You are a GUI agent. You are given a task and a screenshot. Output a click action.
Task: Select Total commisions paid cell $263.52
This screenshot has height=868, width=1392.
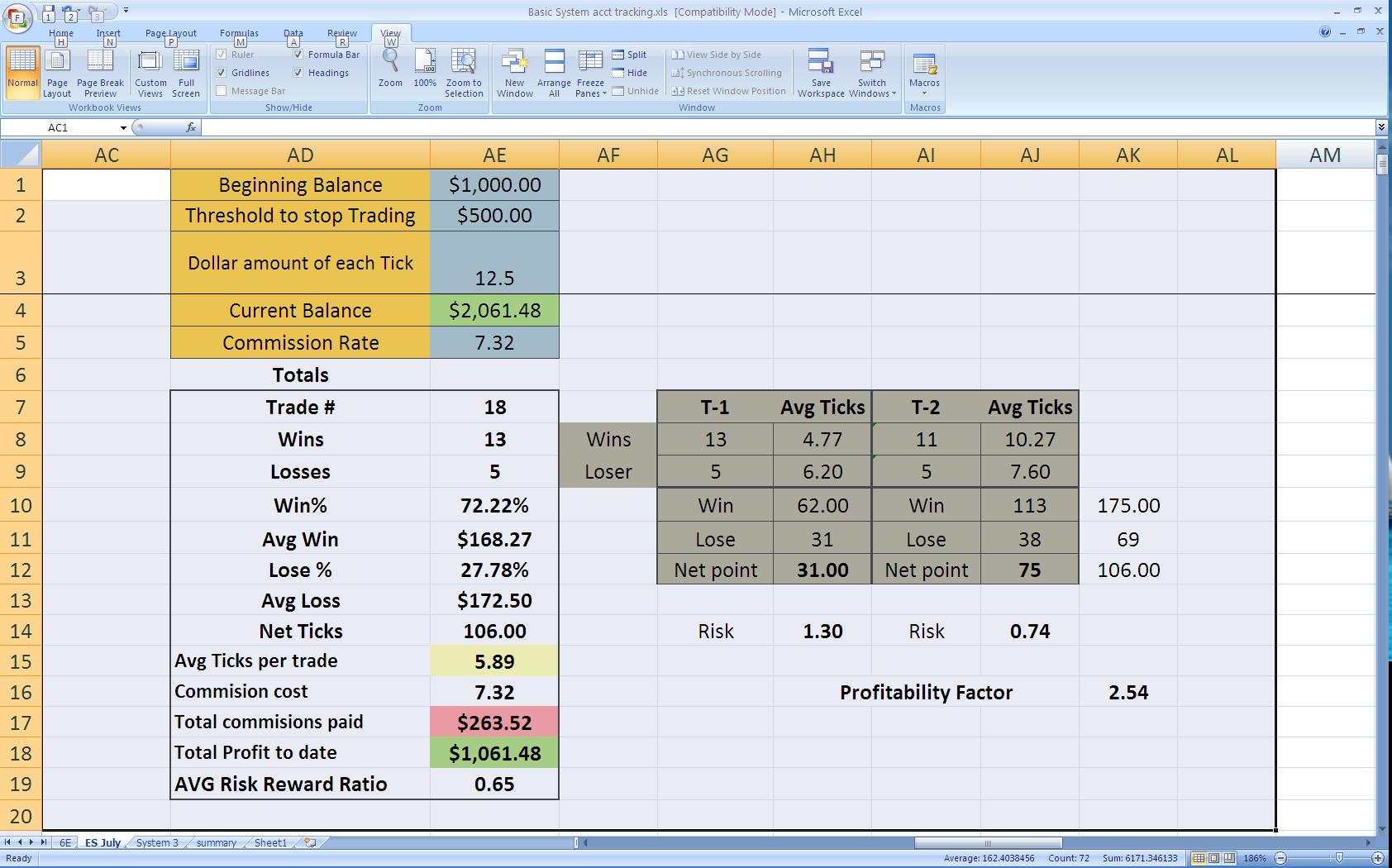tap(494, 723)
